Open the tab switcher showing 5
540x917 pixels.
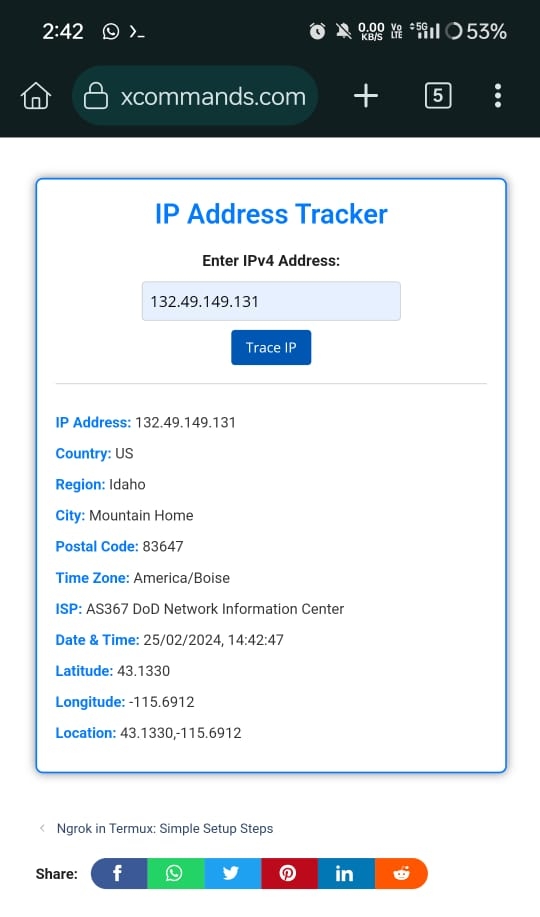pyautogui.click(x=438, y=95)
